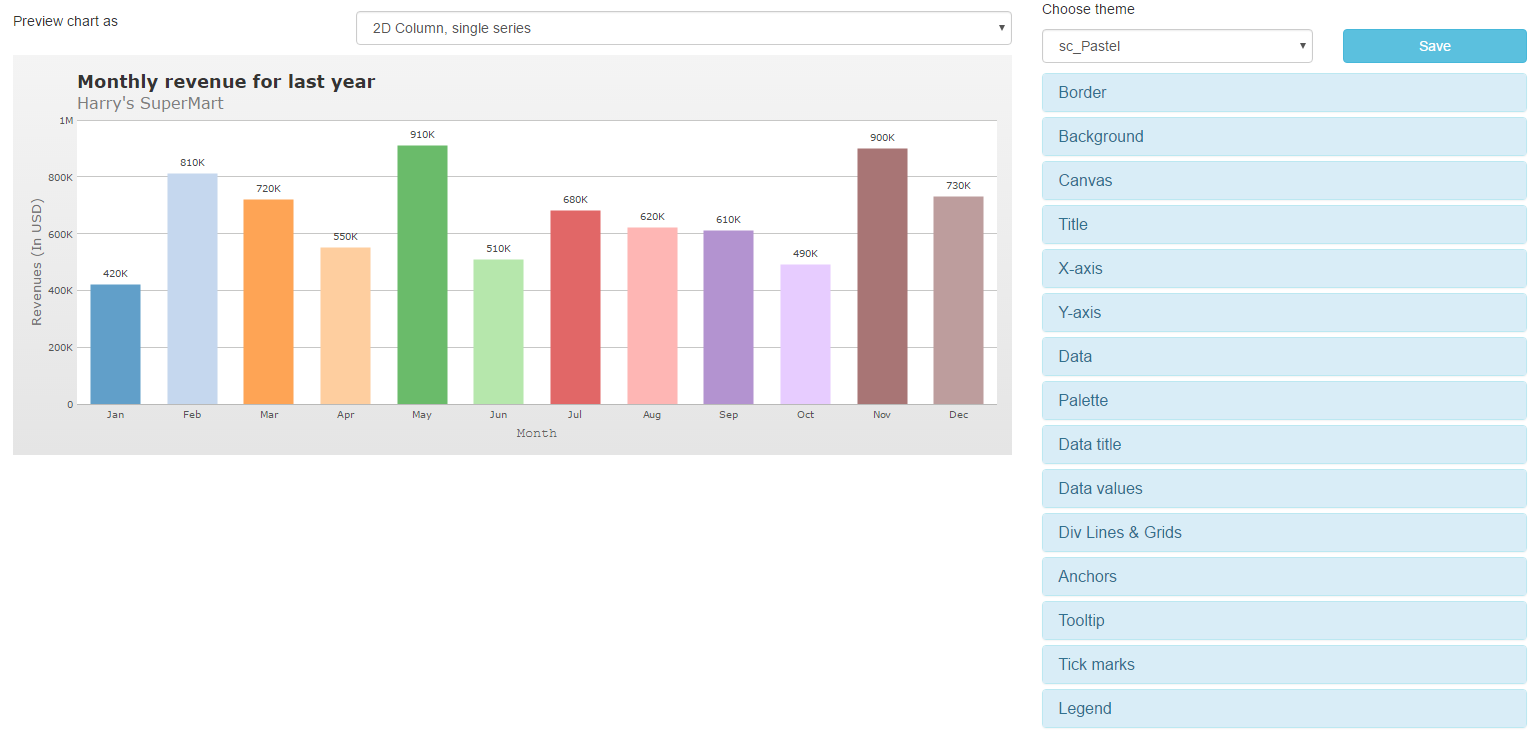Open Div Lines & Grids section
This screenshot has height=755, width=1535.
tap(1283, 532)
